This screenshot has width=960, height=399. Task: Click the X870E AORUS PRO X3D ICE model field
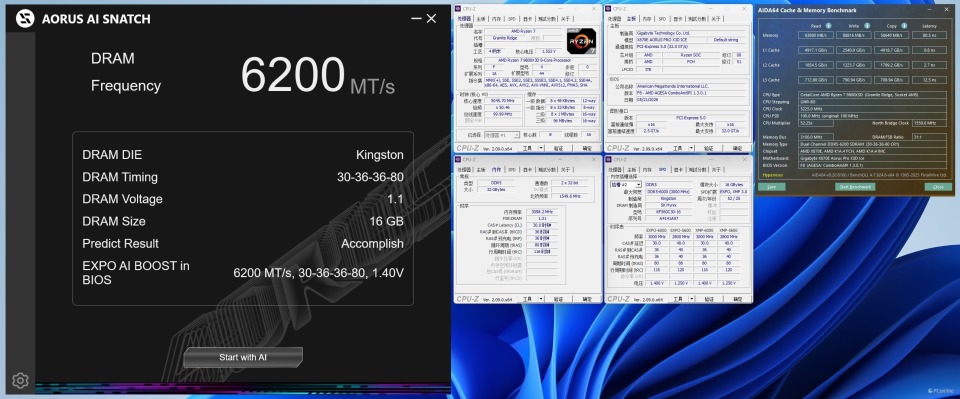click(671, 40)
